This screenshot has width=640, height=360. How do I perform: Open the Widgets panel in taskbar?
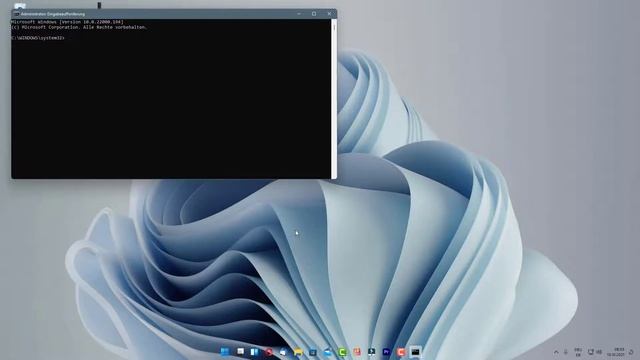pyautogui.click(x=254, y=352)
